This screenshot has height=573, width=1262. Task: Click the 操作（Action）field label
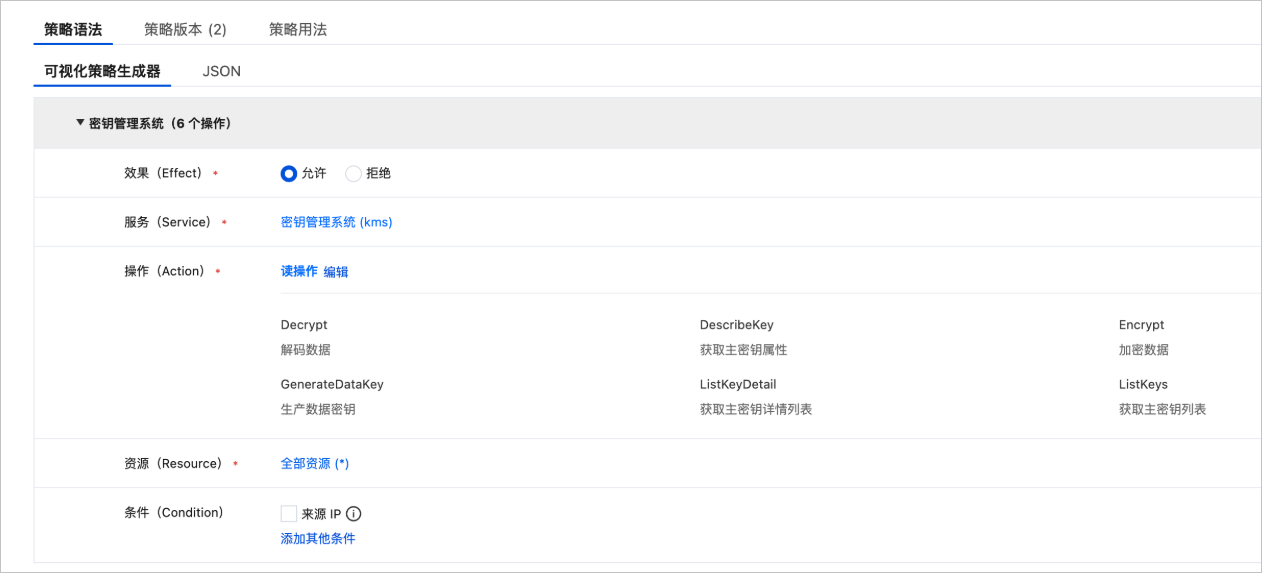[165, 271]
